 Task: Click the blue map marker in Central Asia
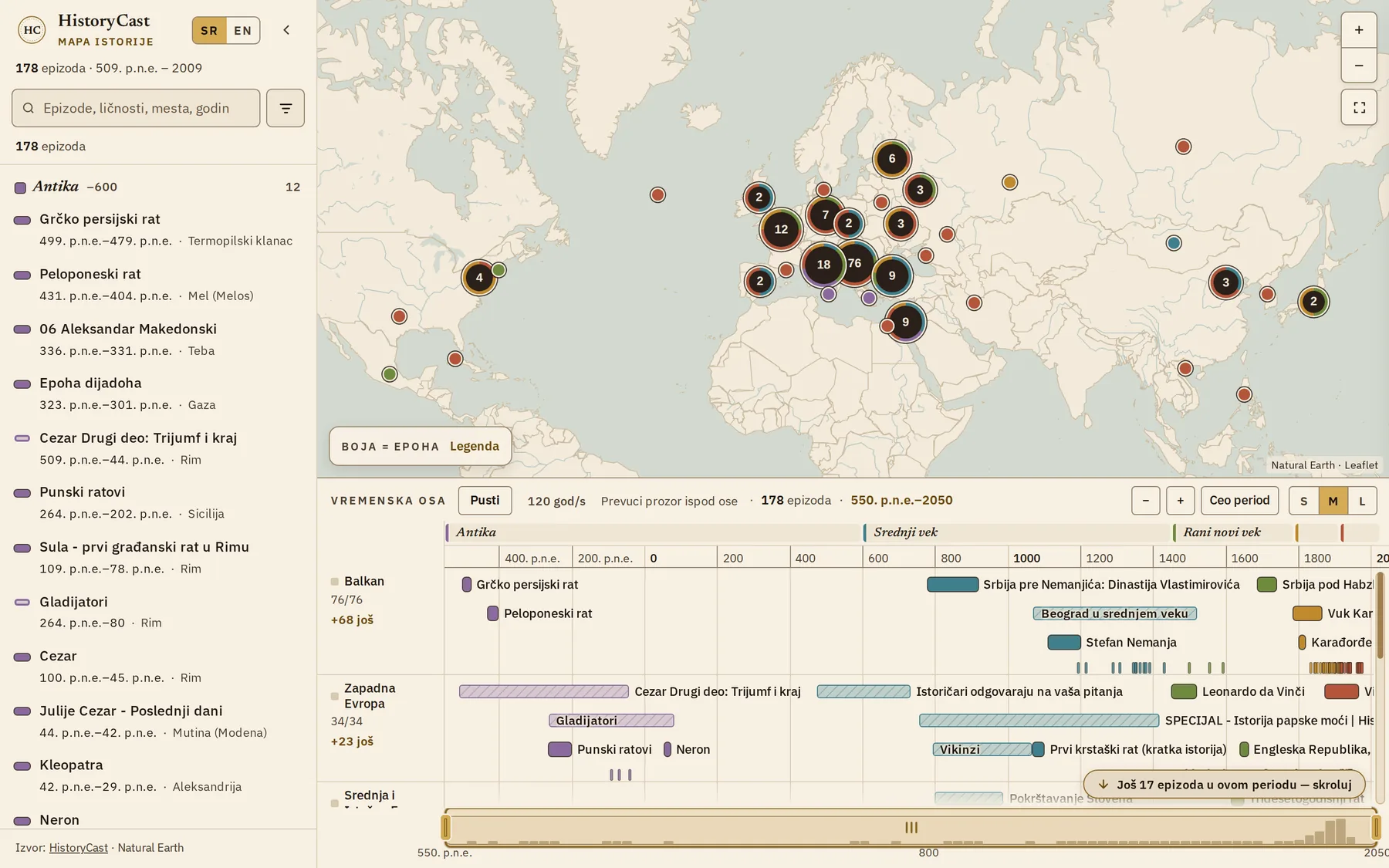coord(1174,243)
